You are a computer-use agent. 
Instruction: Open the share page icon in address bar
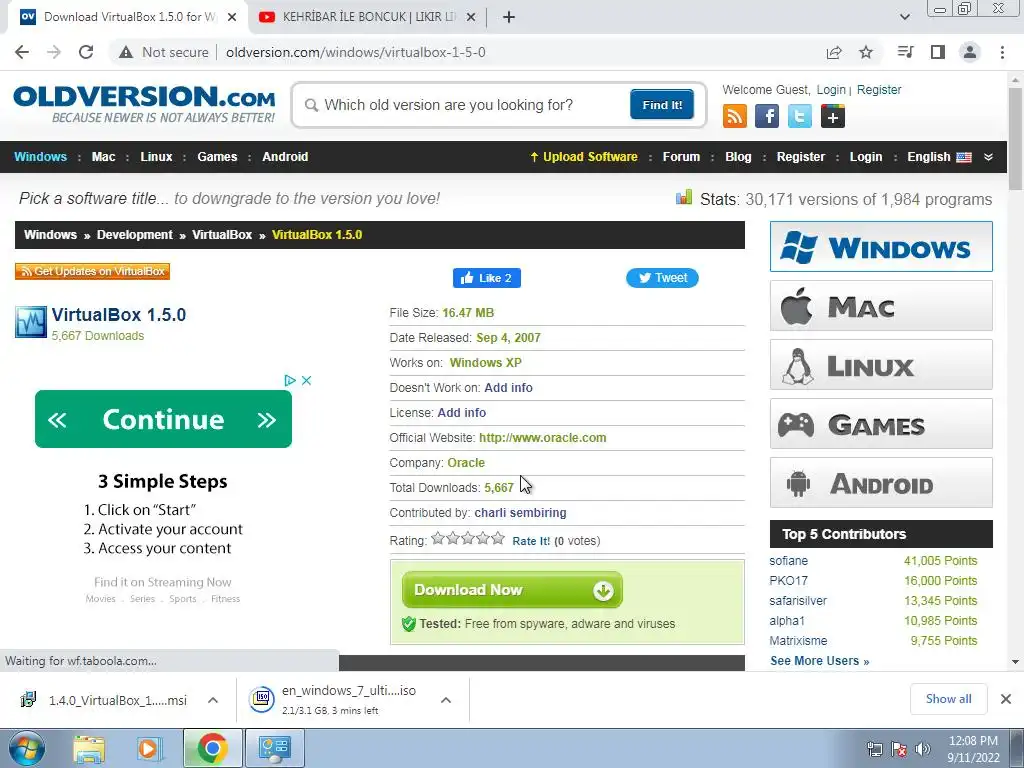pyautogui.click(x=834, y=52)
